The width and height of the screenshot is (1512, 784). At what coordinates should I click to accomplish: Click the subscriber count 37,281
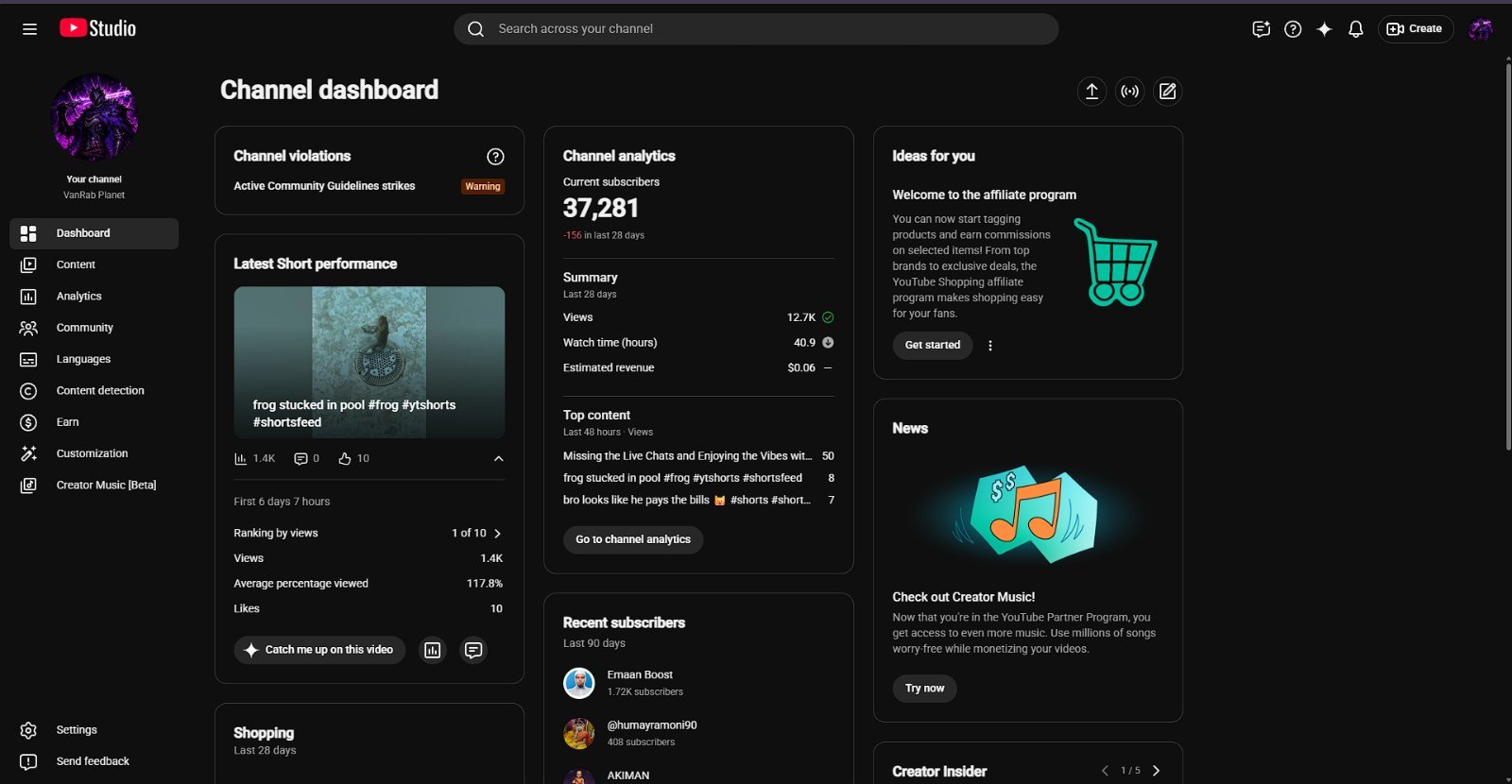[601, 209]
